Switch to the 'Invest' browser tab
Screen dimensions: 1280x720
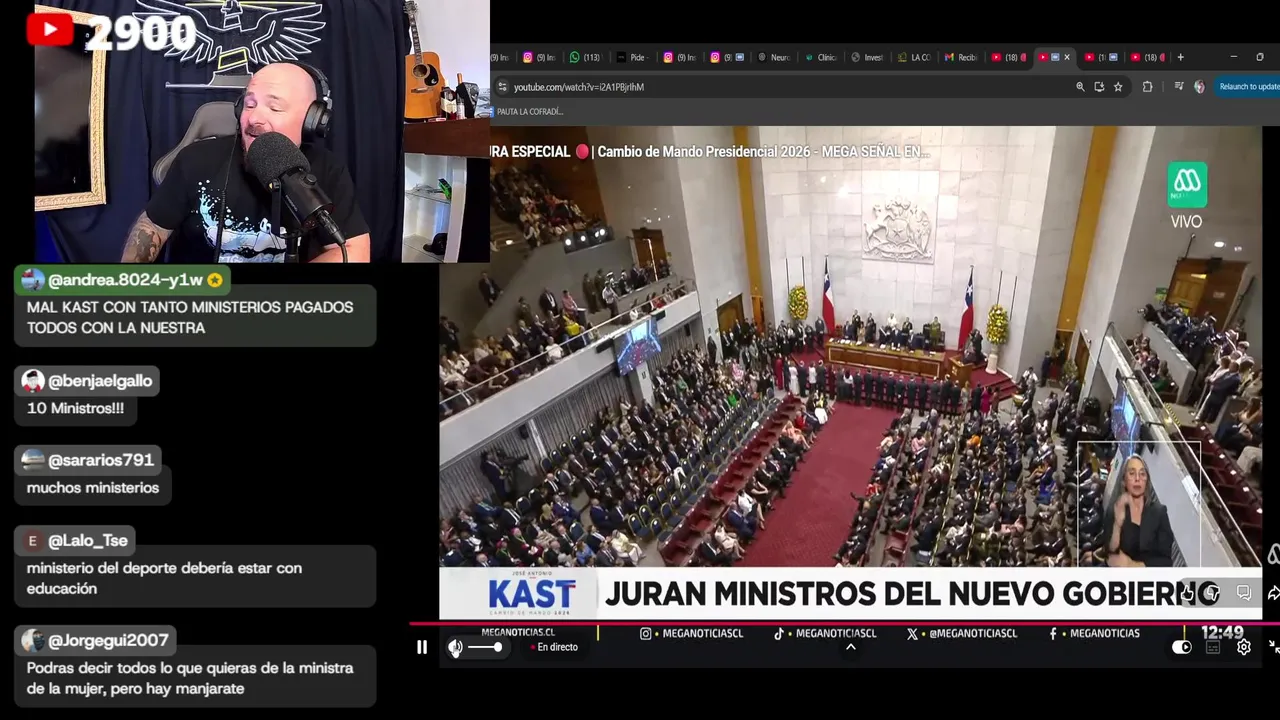[x=868, y=57]
